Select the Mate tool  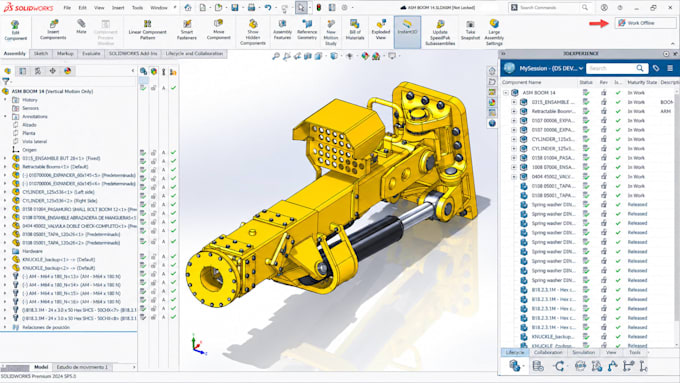[81, 27]
